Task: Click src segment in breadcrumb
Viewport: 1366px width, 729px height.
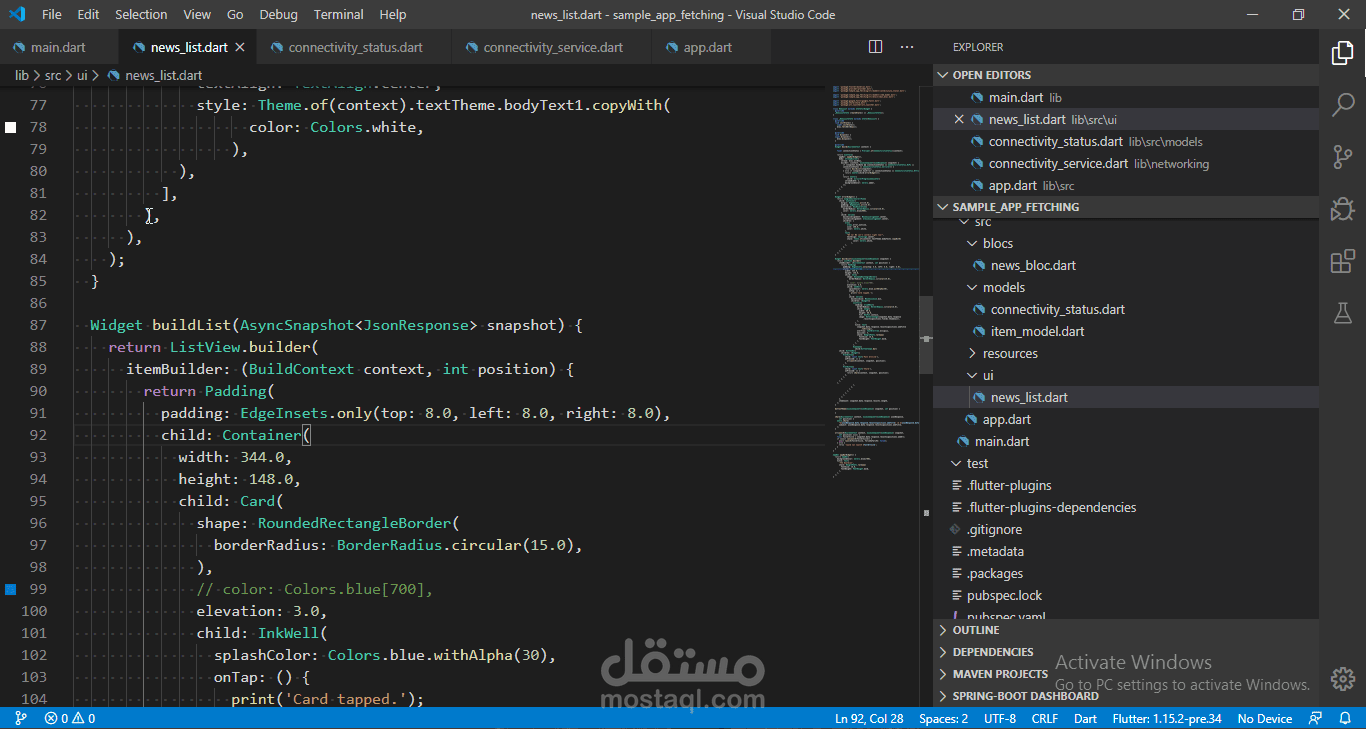Action: click(x=53, y=75)
